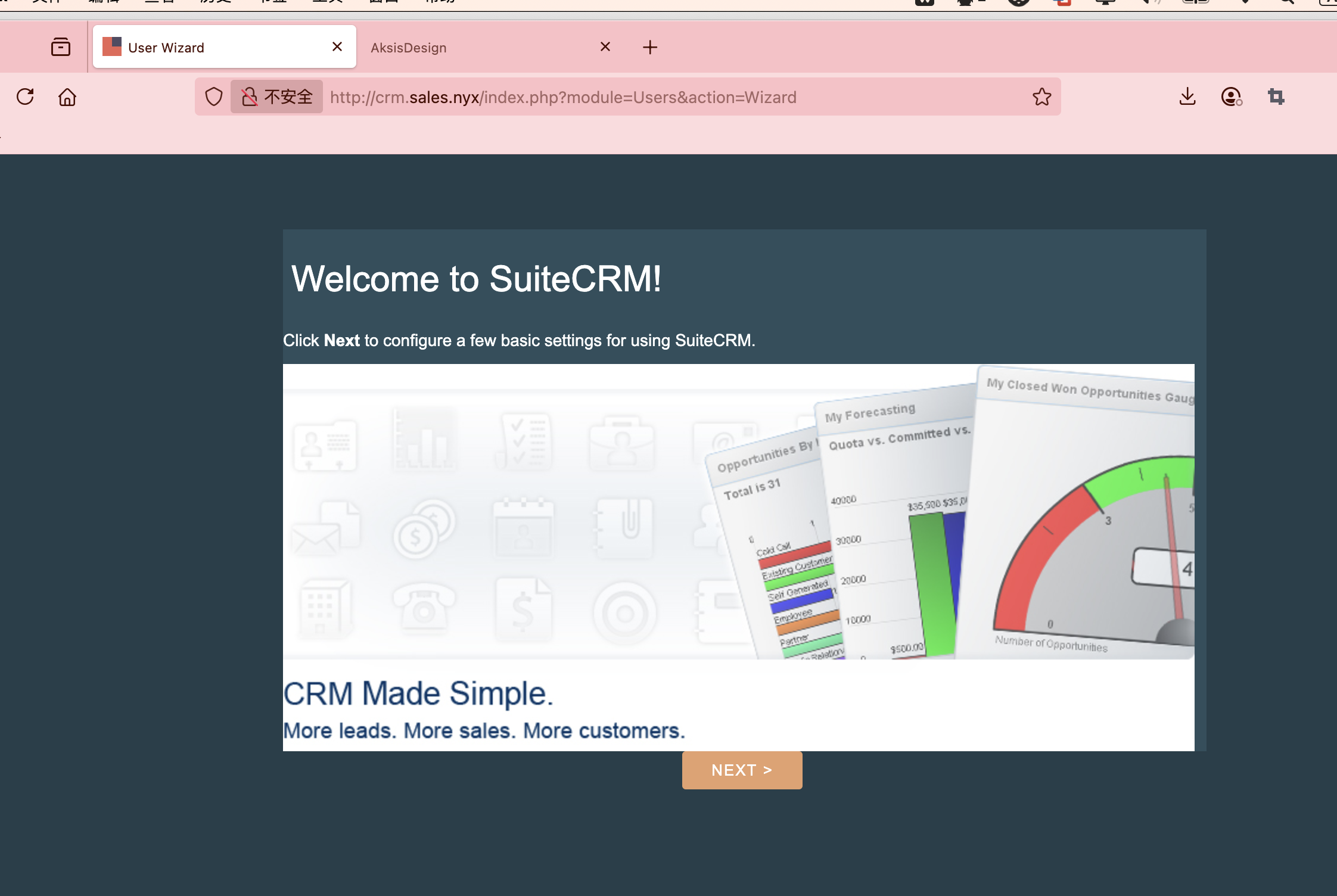Show the not secure connection info
This screenshot has width=1337, height=896.
click(x=277, y=97)
